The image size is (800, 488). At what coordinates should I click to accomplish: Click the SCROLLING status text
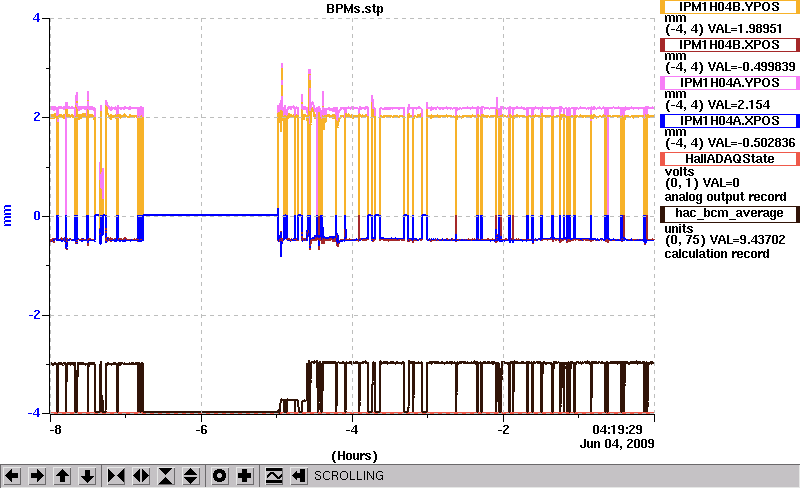coord(349,476)
